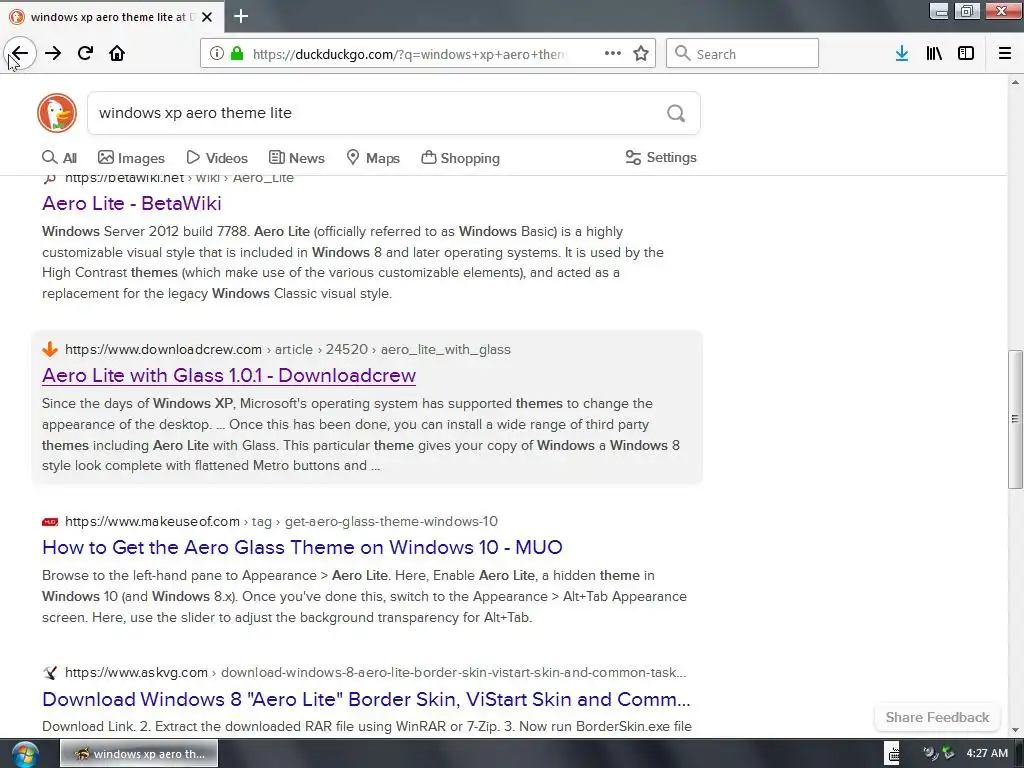Switch to the Images results tab
Viewport: 1024px width, 768px height.
click(x=131, y=158)
